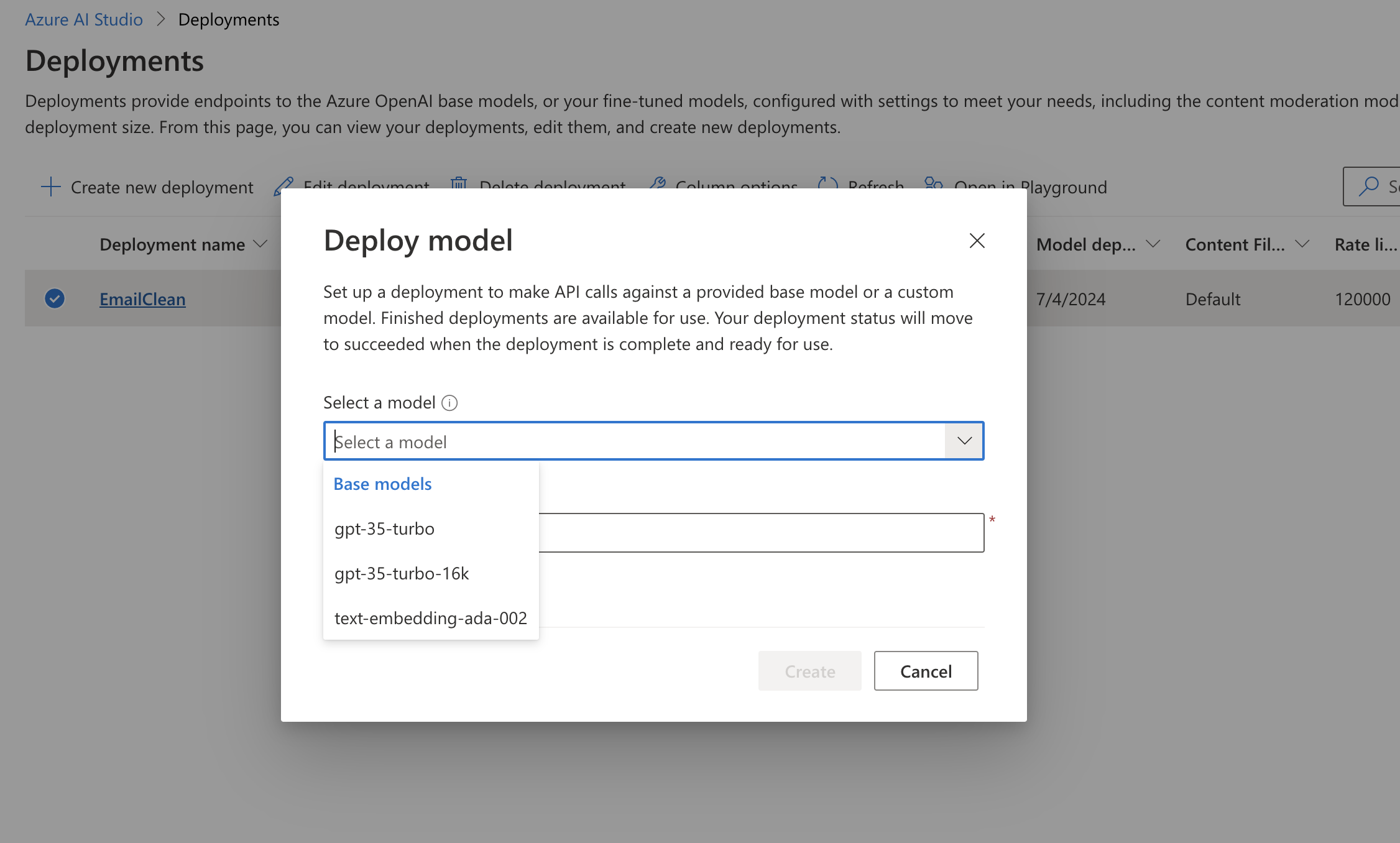
Task: Open Deployment name column sort chevron
Action: pyautogui.click(x=260, y=244)
